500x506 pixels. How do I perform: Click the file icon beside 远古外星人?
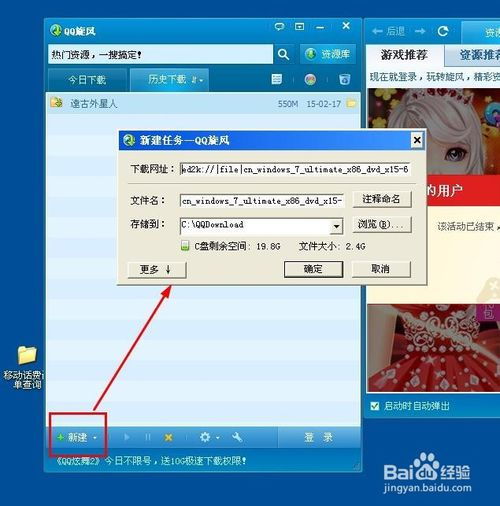coord(56,102)
